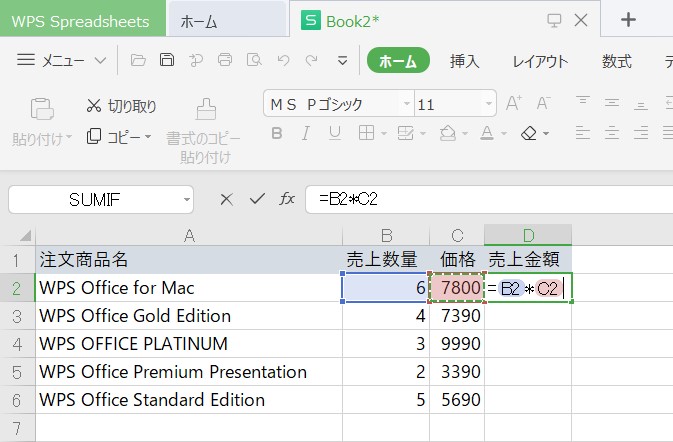The width and height of the screenshot is (673, 442).
Task: Align text right
Action: click(x=641, y=133)
